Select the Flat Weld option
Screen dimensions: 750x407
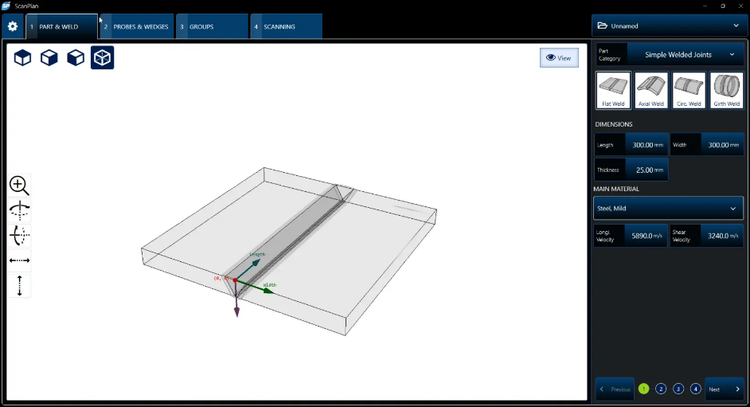pyautogui.click(x=613, y=90)
